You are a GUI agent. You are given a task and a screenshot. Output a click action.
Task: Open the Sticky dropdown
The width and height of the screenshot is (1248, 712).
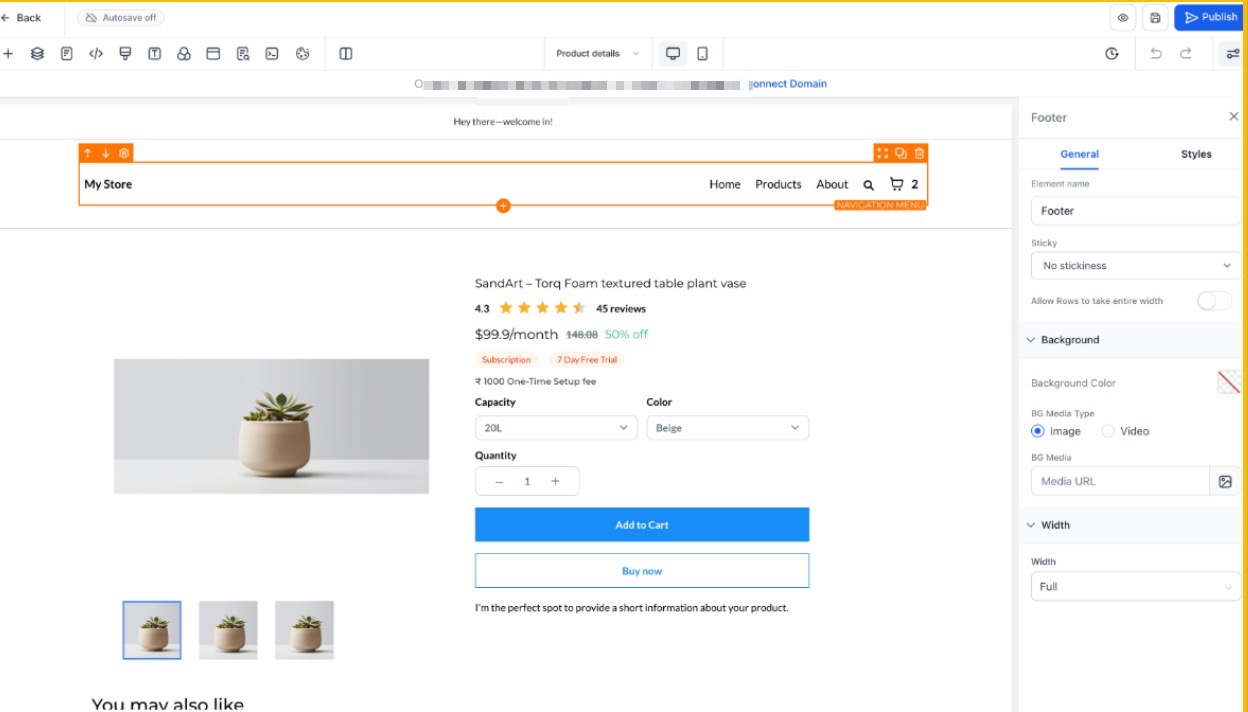tap(1135, 266)
